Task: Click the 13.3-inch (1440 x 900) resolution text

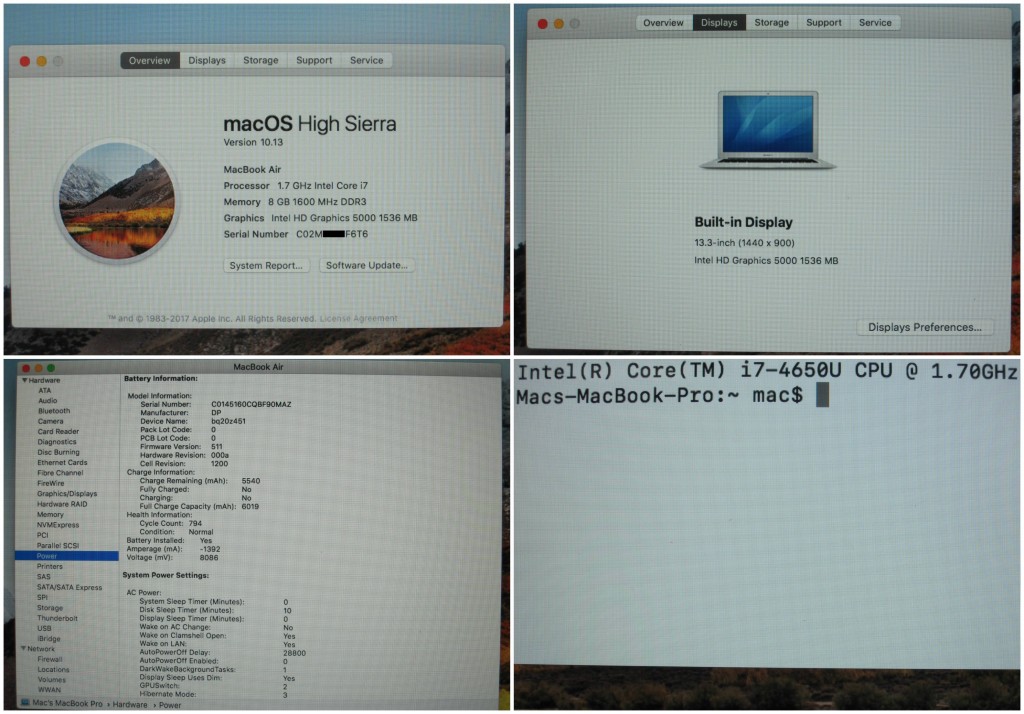Action: (744, 242)
